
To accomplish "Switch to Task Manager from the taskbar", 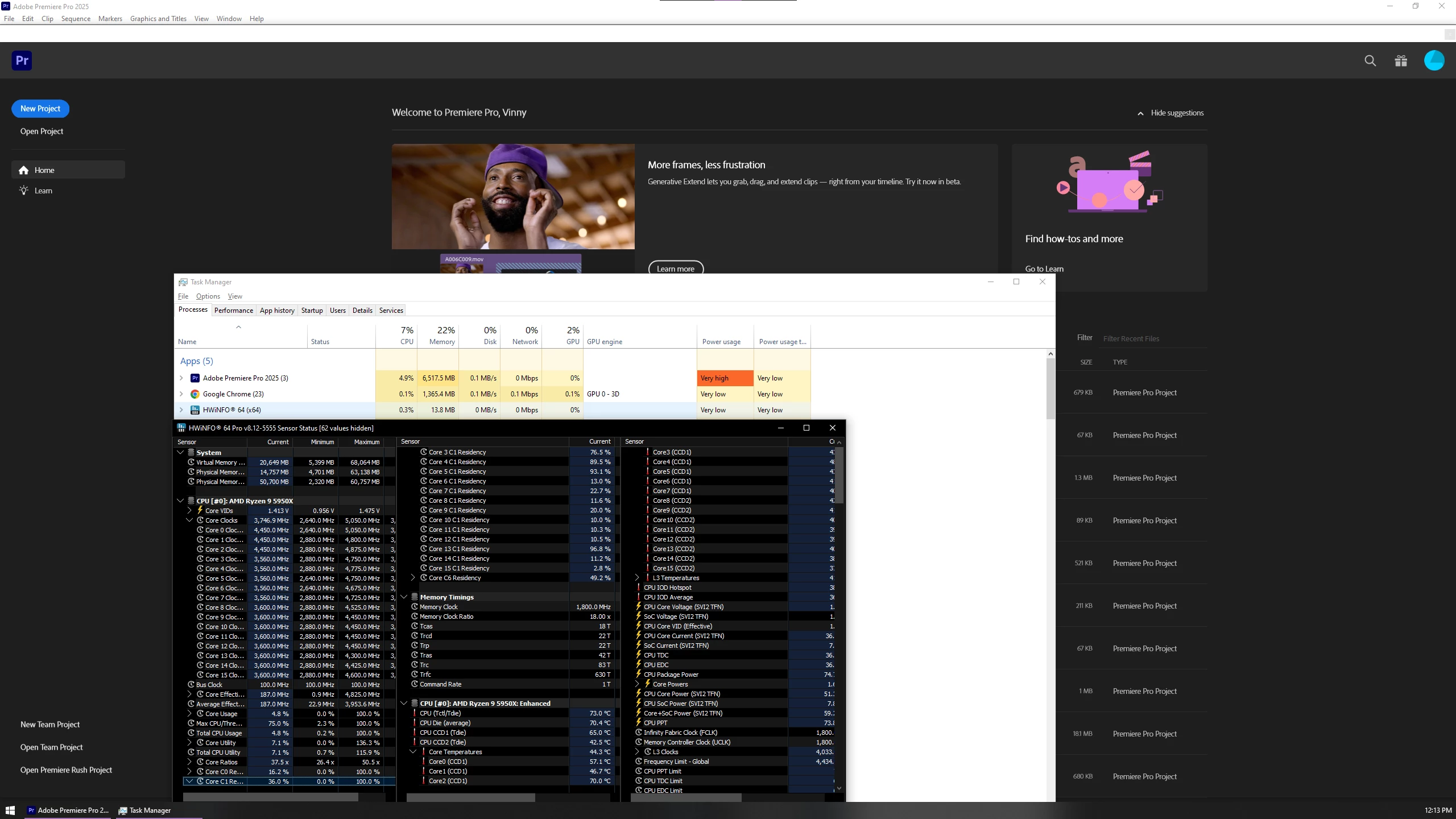I will [x=146, y=810].
